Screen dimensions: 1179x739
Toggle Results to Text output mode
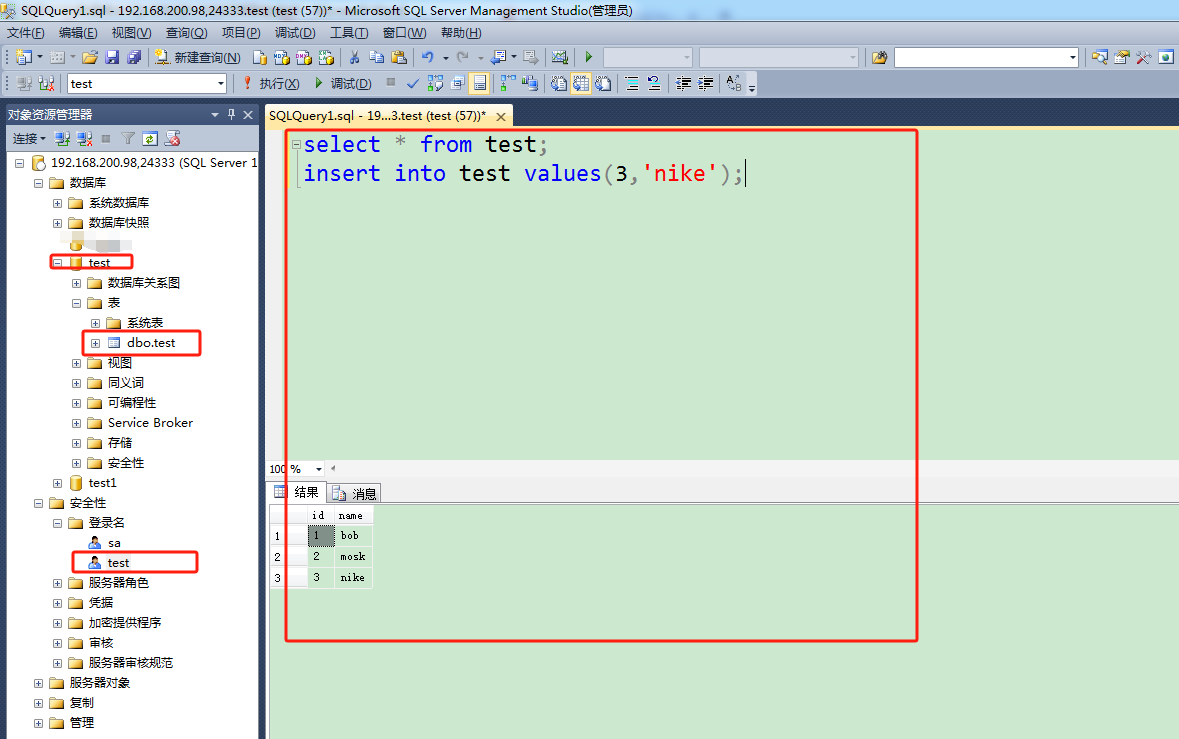point(559,83)
